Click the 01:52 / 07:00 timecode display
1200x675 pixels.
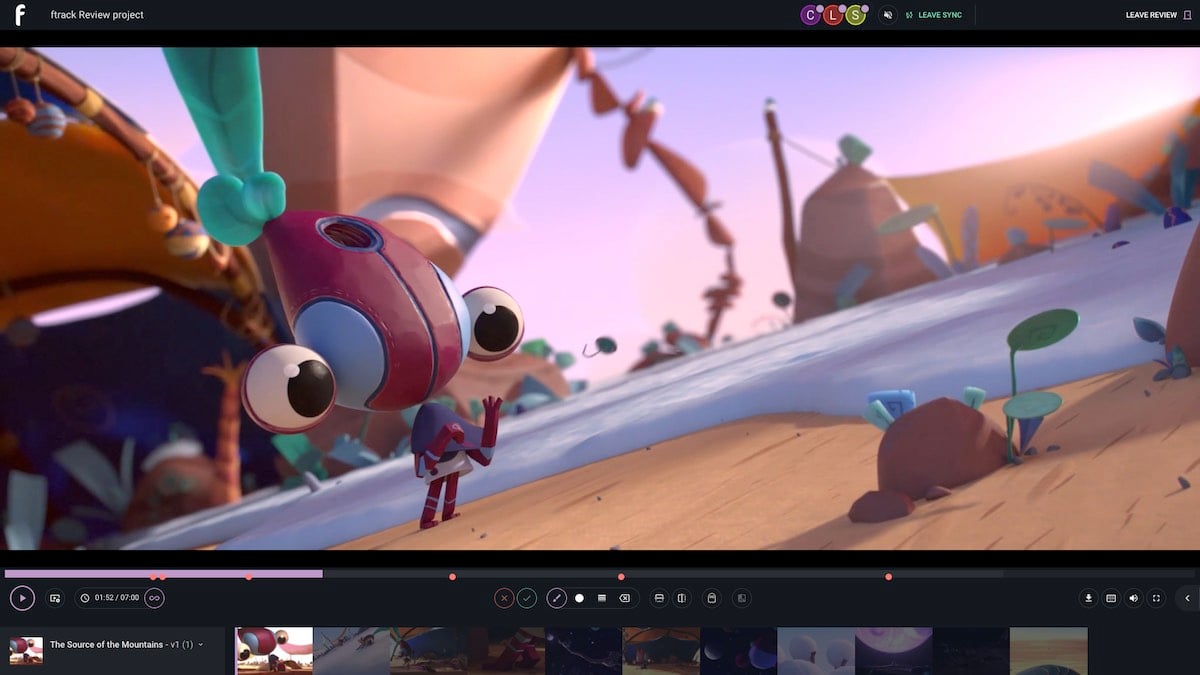(109, 598)
